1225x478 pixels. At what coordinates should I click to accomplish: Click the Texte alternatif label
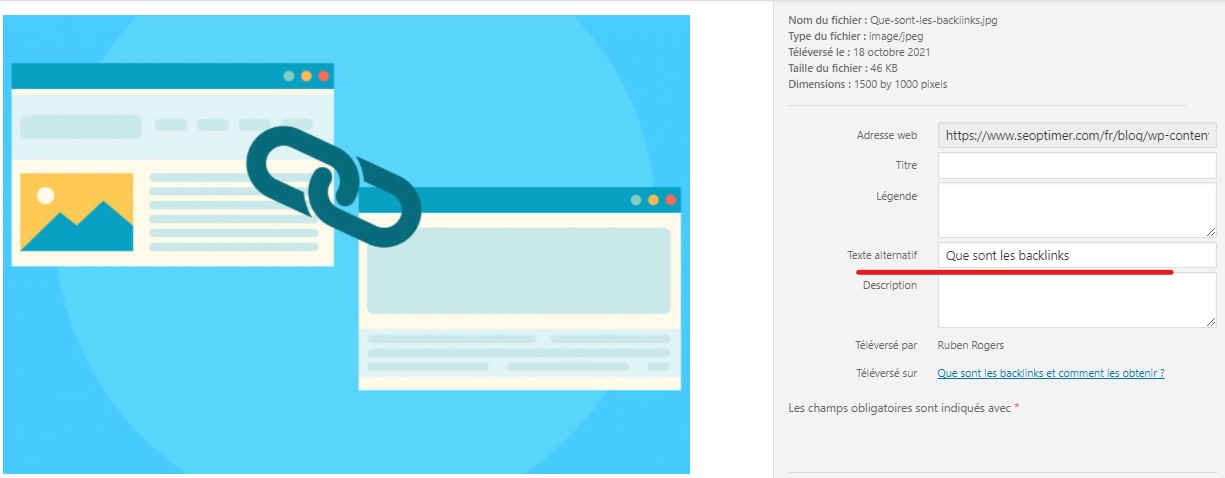pyautogui.click(x=881, y=256)
